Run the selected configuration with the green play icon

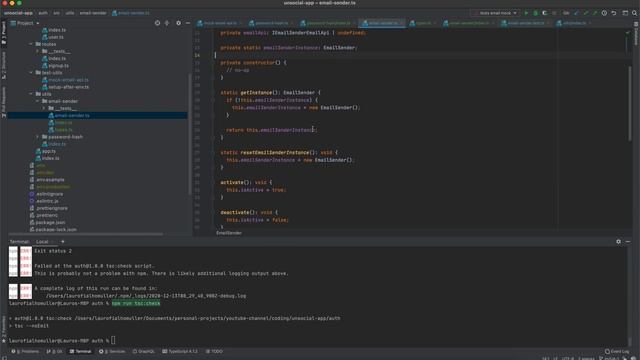click(526, 13)
